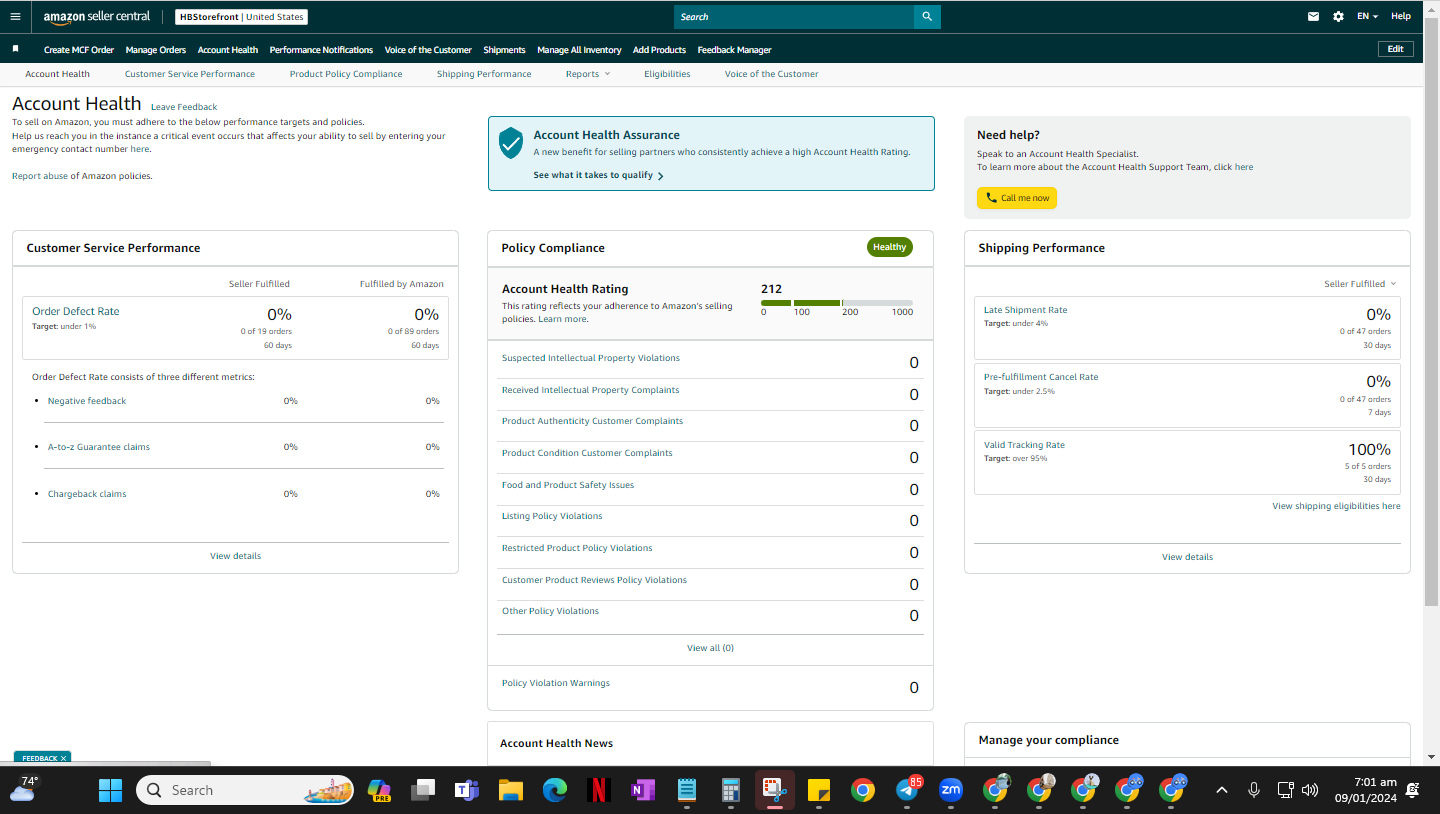This screenshot has height=814, width=1440.
Task: Click the Account Health Assurance shield icon
Action: [511, 142]
